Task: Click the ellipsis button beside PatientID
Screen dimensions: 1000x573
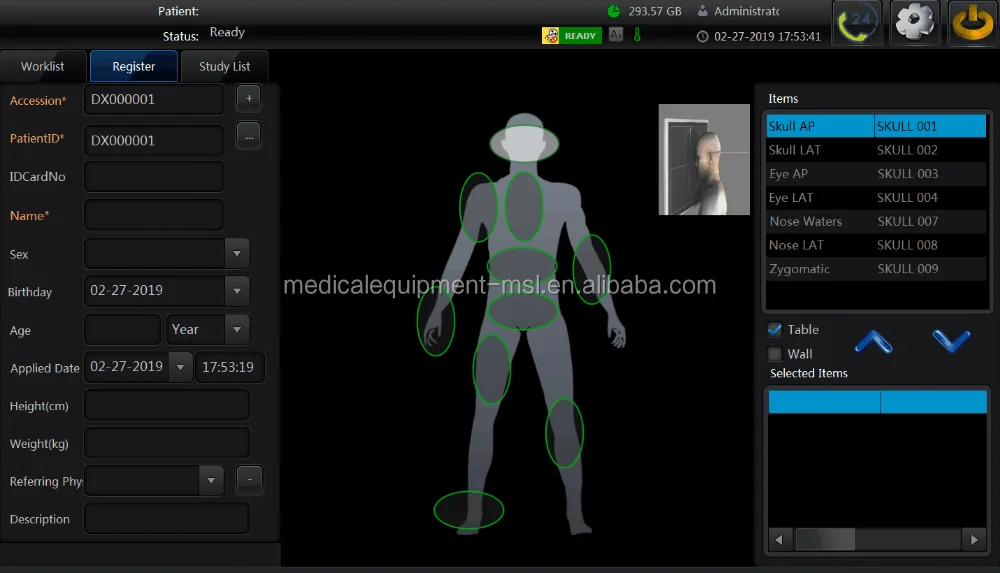Action: pyautogui.click(x=249, y=134)
